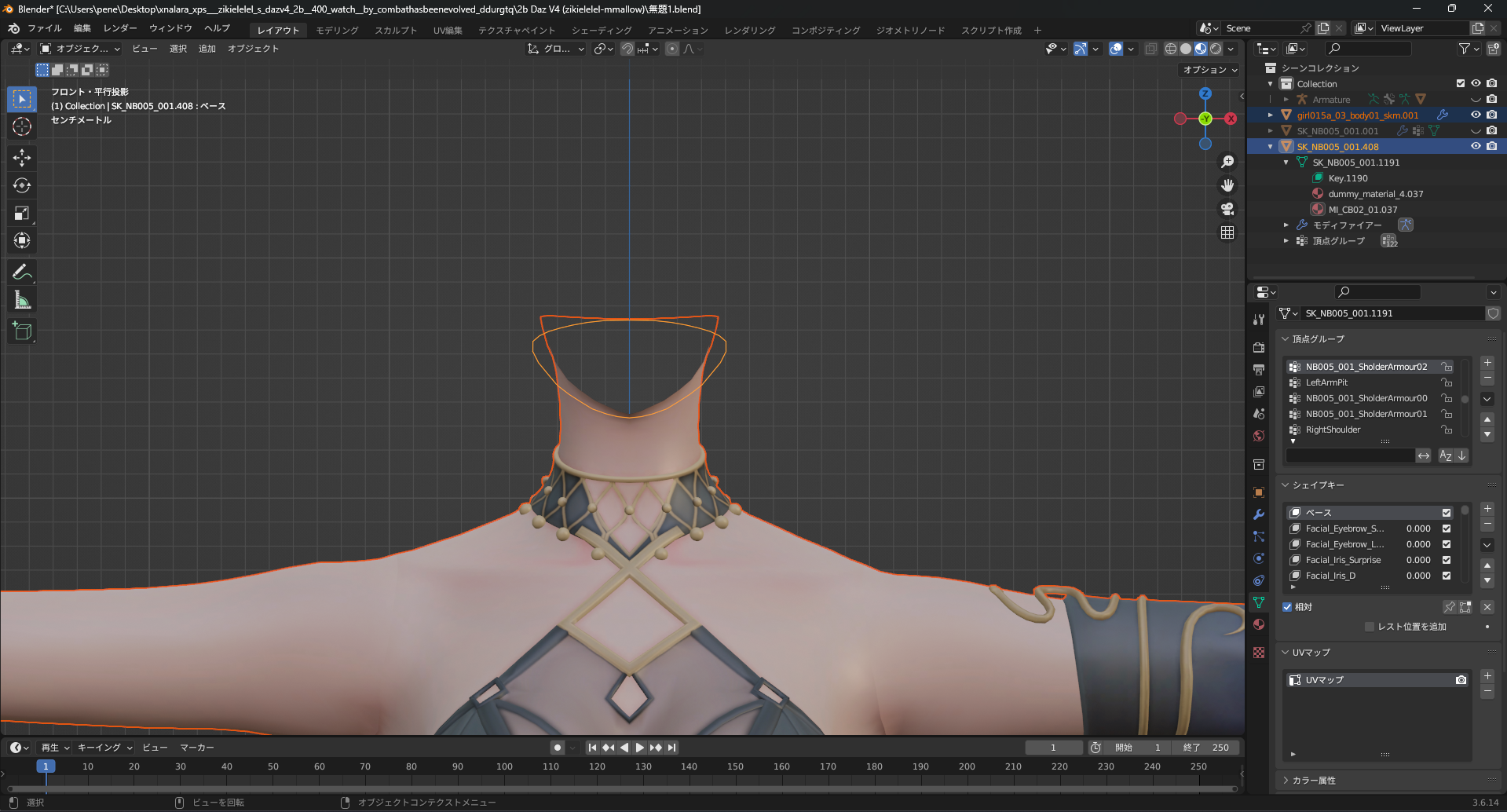This screenshot has width=1507, height=812.
Task: Toggle camera view in viewport
Action: point(1227,209)
